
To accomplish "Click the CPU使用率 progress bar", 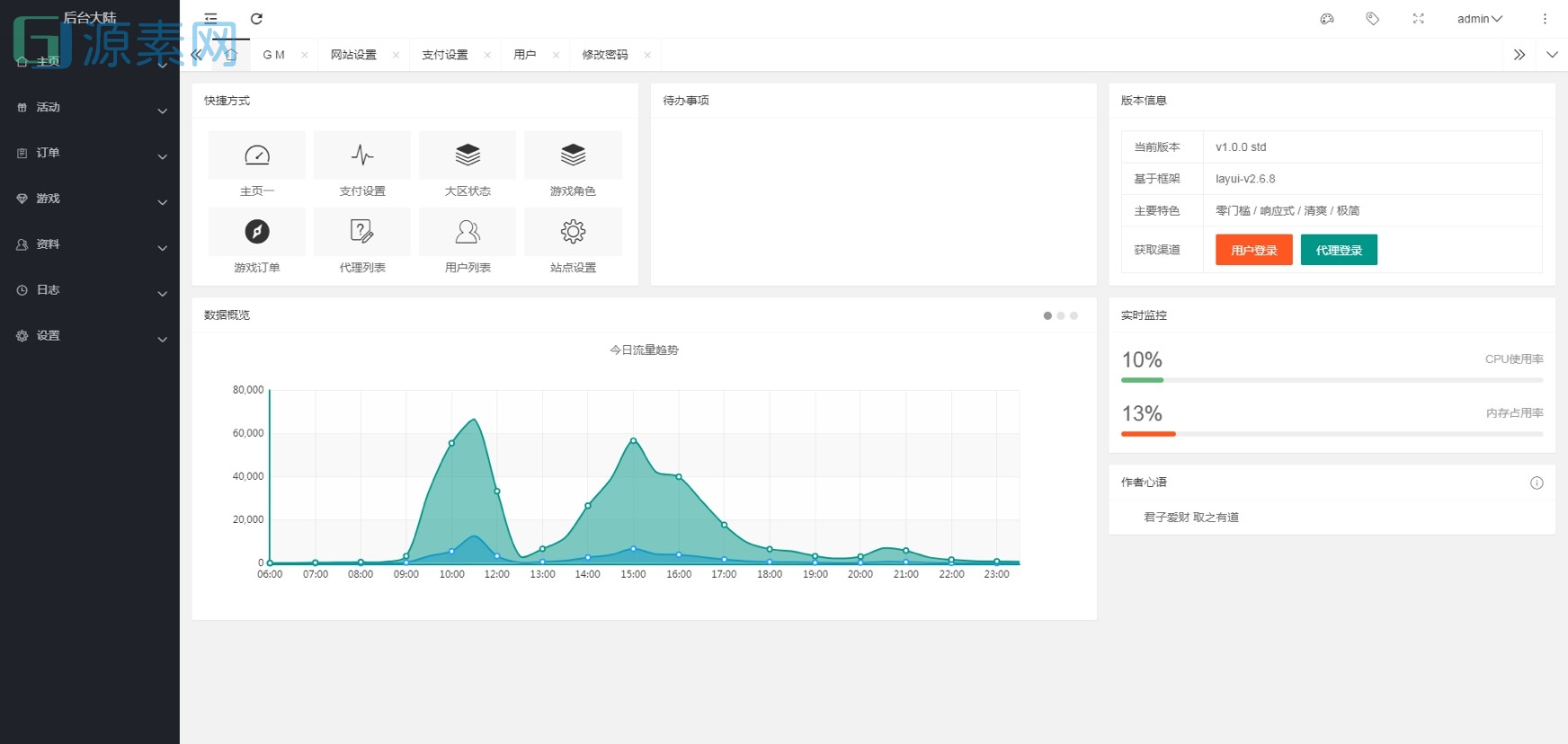I will pyautogui.click(x=1332, y=380).
